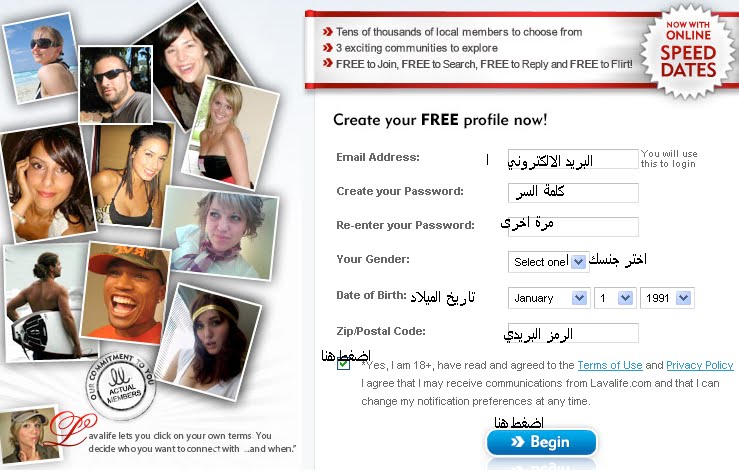Expand the 1991 birth year dropdown

pos(667,298)
